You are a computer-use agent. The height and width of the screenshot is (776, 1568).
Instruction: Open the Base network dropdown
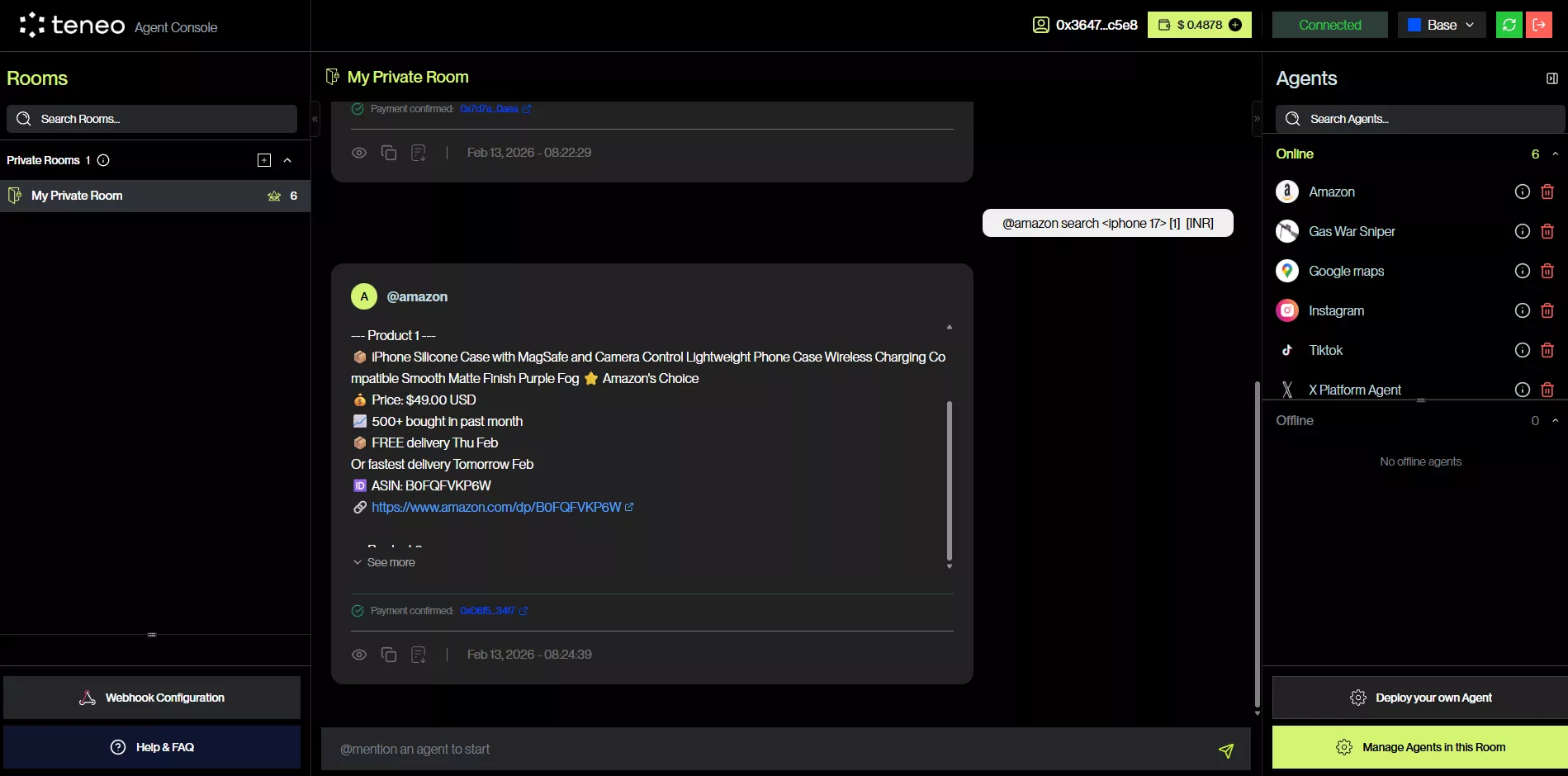(x=1441, y=25)
